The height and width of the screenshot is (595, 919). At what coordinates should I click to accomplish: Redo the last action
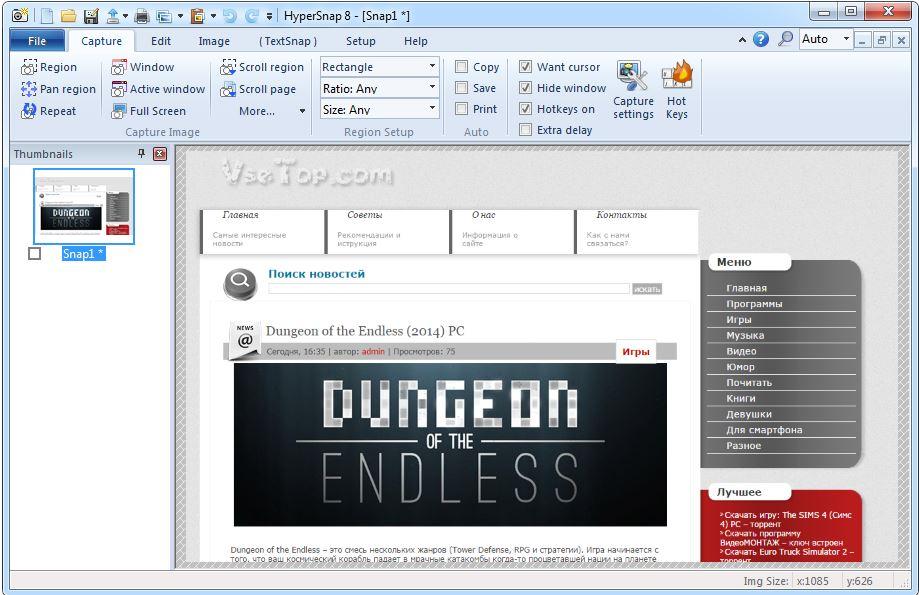pyautogui.click(x=251, y=16)
